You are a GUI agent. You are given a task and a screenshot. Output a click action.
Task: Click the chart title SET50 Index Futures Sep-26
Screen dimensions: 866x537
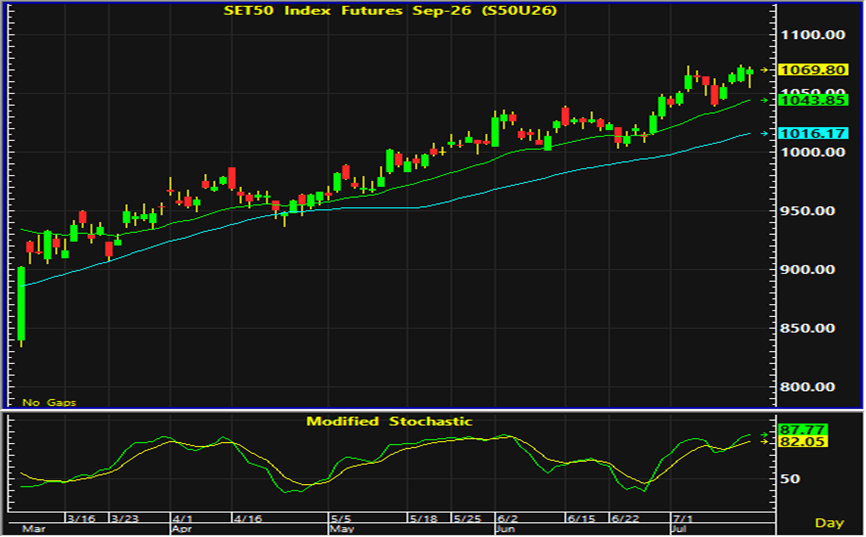click(390, 10)
